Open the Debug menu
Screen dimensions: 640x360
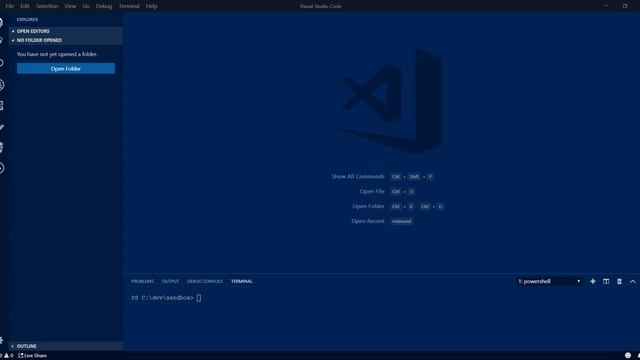coord(104,6)
